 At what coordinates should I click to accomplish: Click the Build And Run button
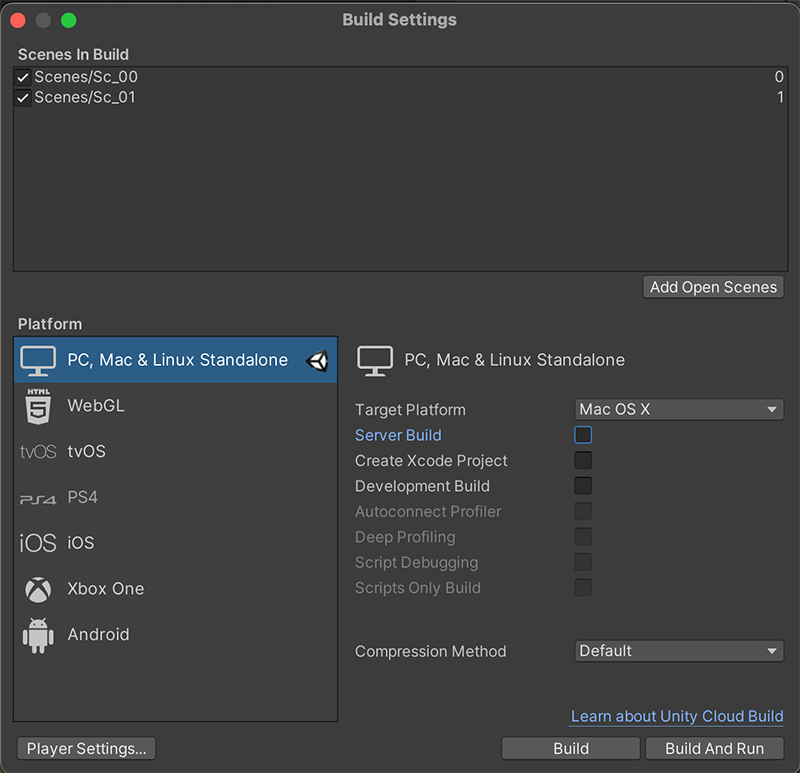coord(714,748)
